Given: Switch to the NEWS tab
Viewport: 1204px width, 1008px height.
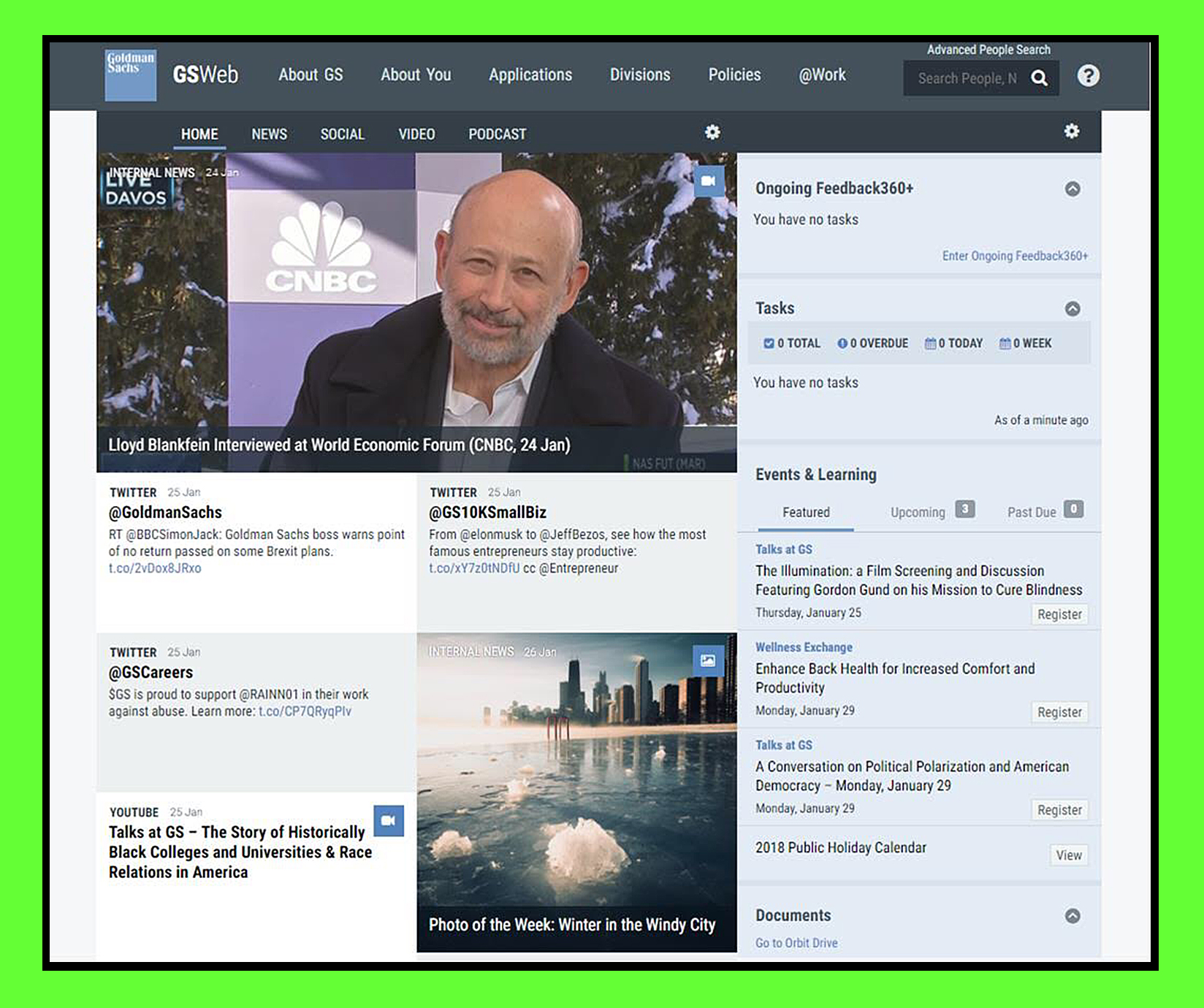Looking at the screenshot, I should (269, 134).
